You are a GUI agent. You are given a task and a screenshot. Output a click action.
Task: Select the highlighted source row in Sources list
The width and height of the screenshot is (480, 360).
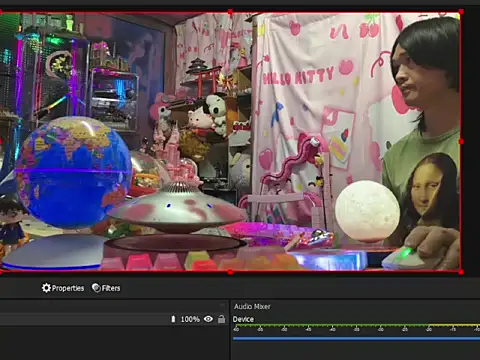114,319
